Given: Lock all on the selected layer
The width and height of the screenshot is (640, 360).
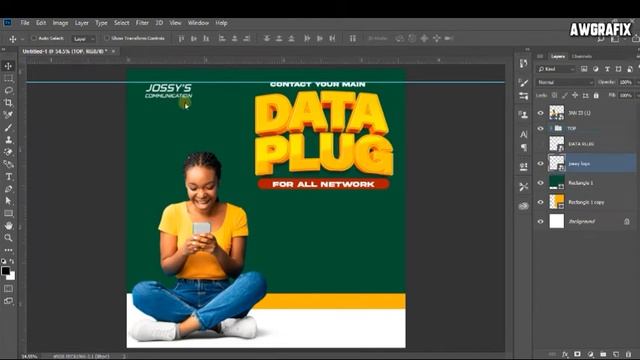Looking at the screenshot, I should [596, 96].
